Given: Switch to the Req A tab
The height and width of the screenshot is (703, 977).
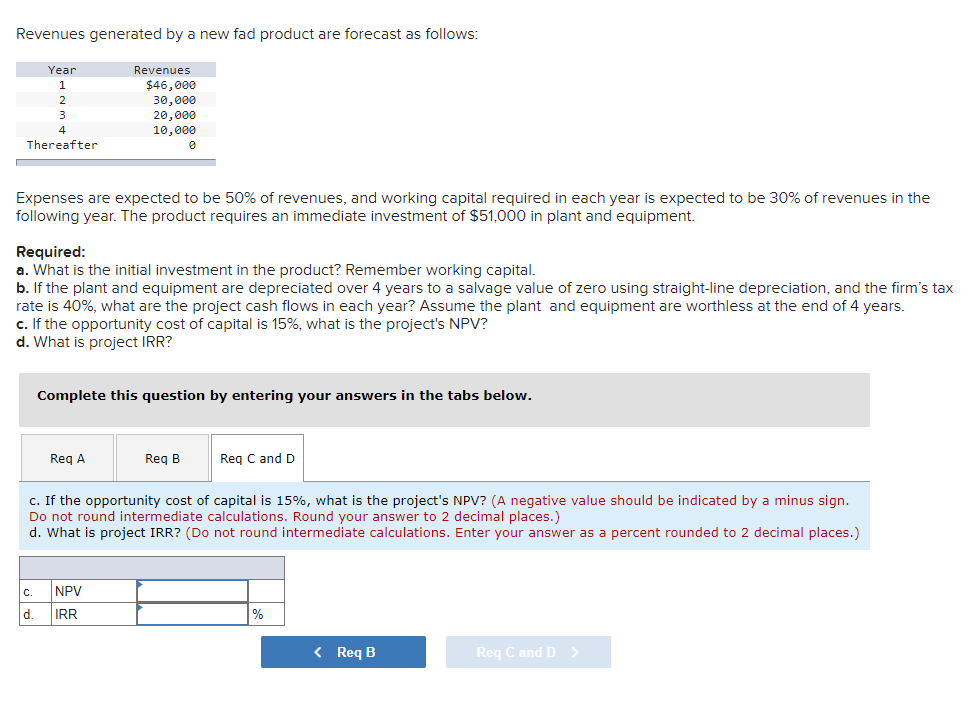Looking at the screenshot, I should pos(67,458).
